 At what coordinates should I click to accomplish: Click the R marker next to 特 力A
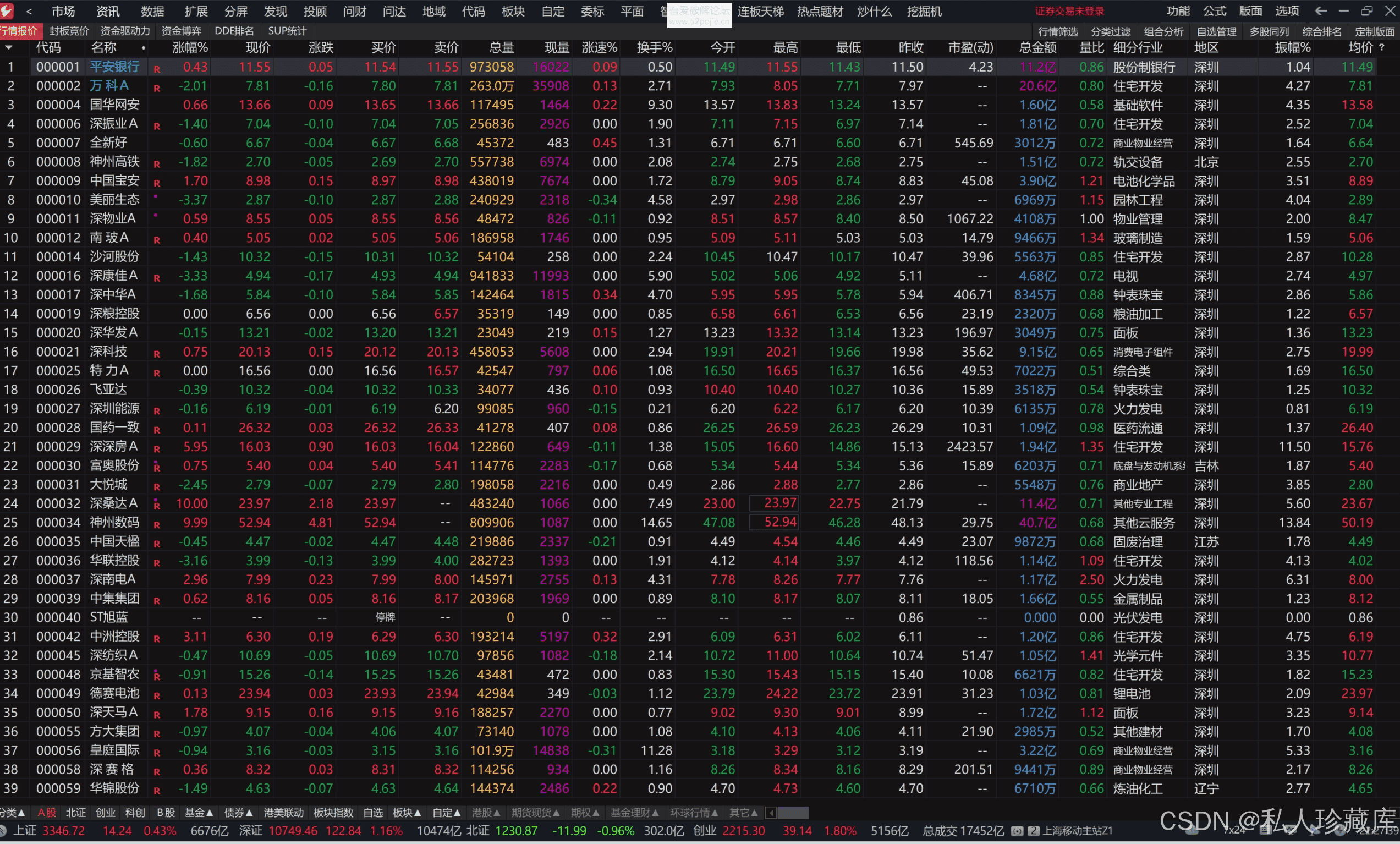tap(157, 373)
